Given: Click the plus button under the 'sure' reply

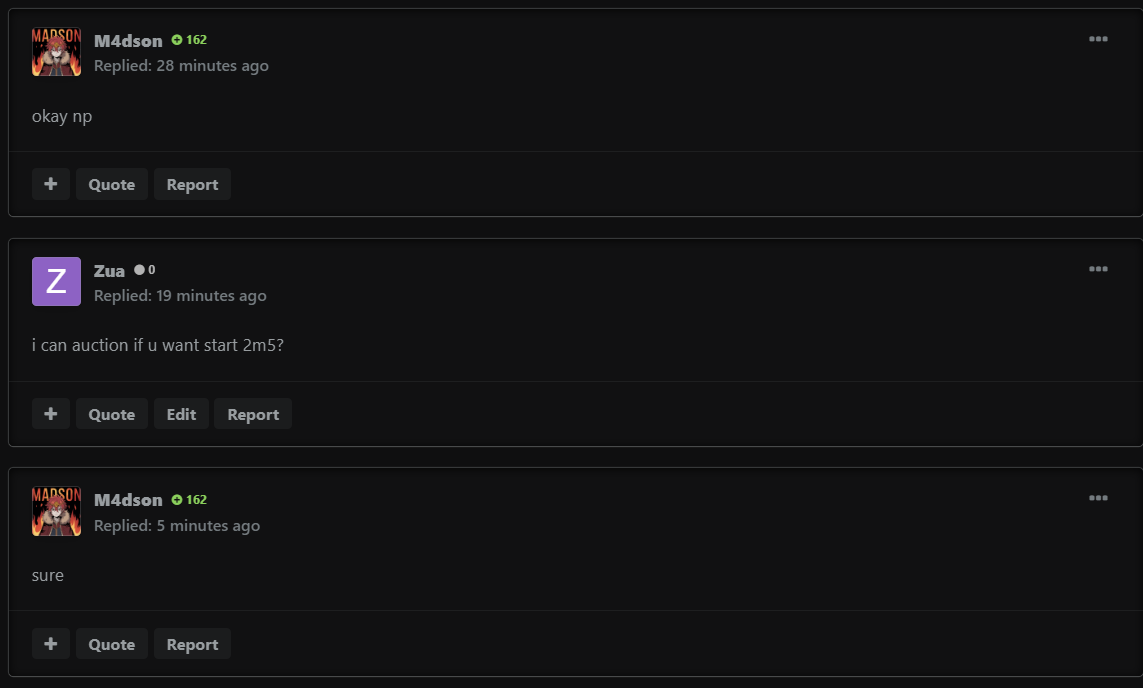Looking at the screenshot, I should (51, 644).
